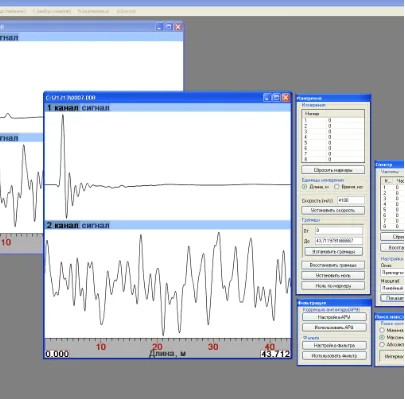Click the 10 tick on back window axis
The width and height of the screenshot is (405, 399).
pos(6,242)
